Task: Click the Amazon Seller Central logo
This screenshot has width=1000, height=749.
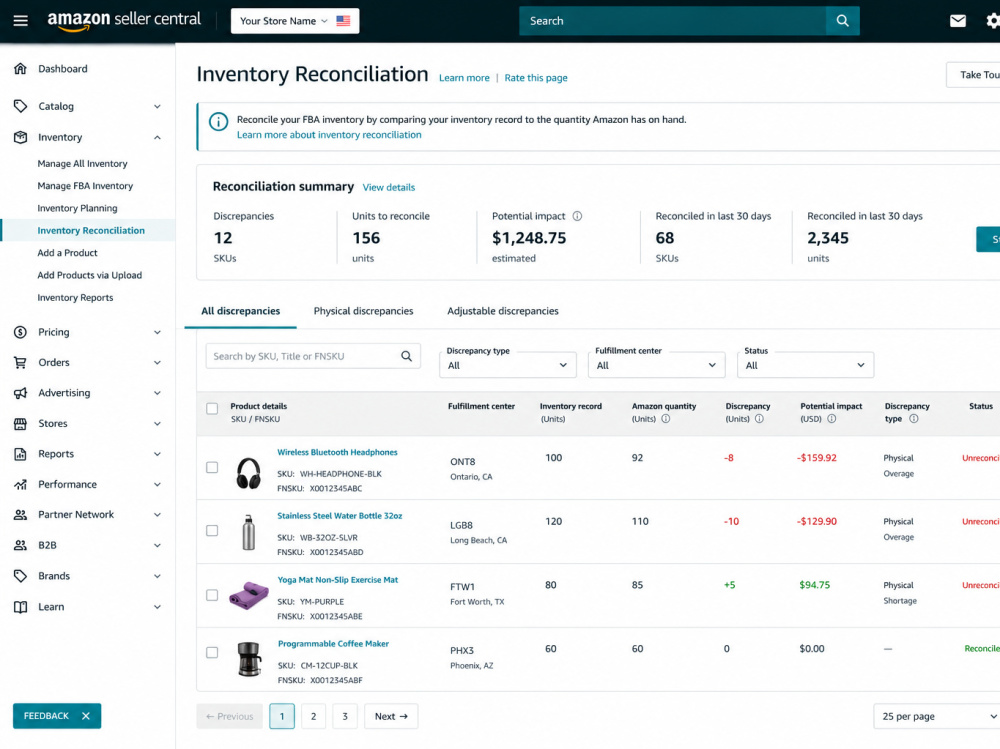Action: tap(124, 20)
